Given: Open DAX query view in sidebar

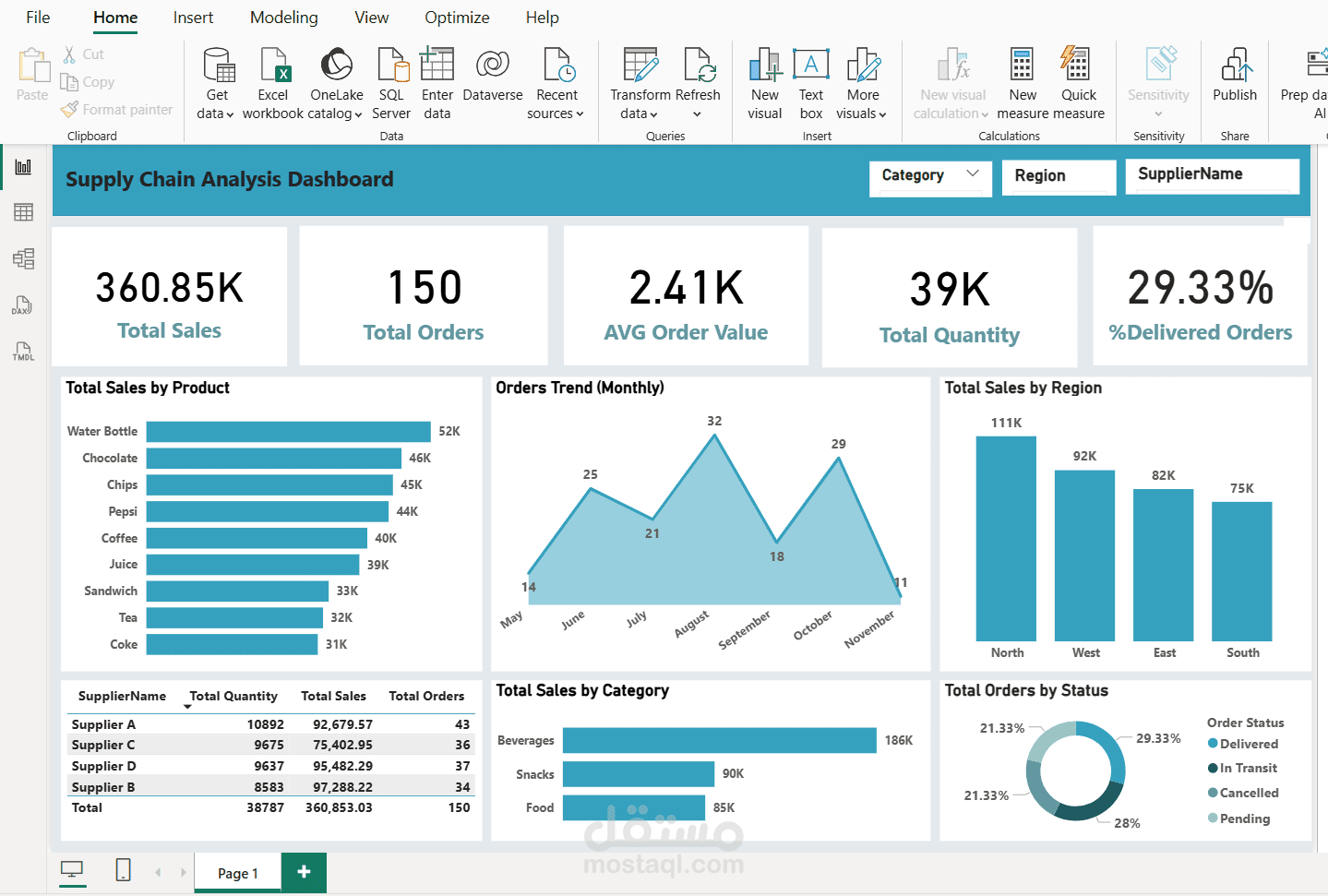Looking at the screenshot, I should 23,305.
